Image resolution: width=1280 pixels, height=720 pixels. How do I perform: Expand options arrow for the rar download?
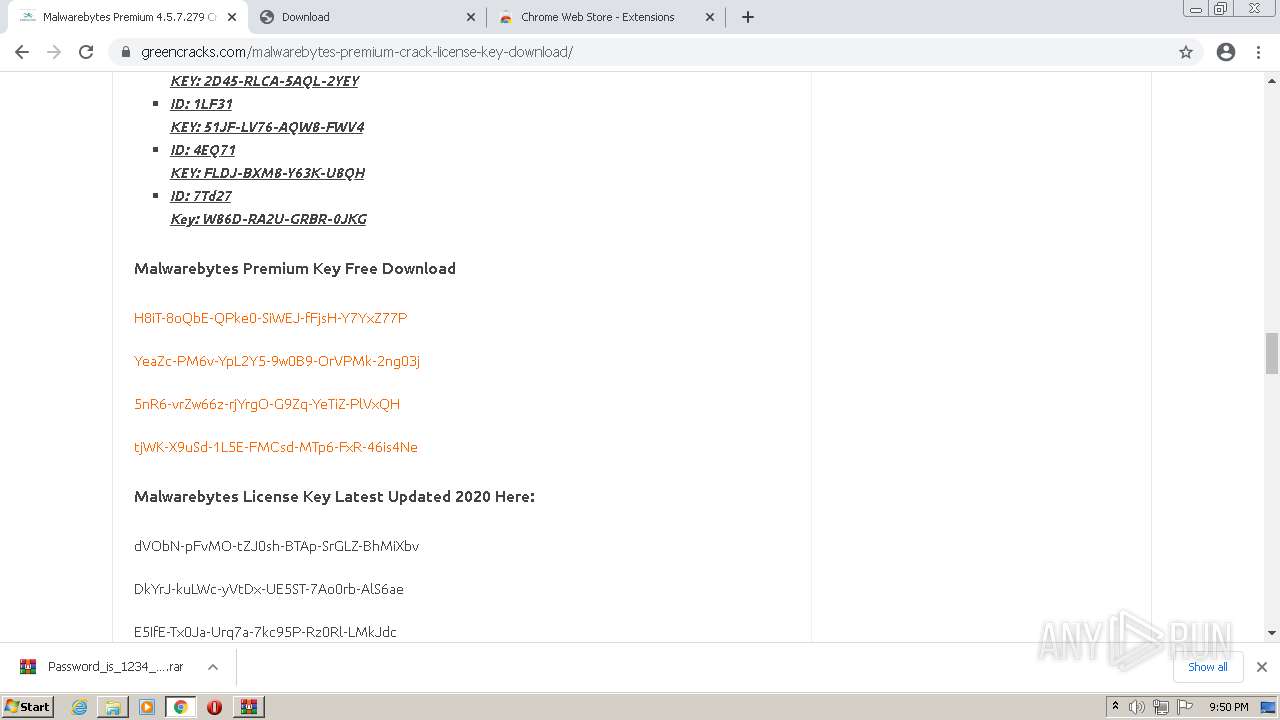pyautogui.click(x=213, y=667)
